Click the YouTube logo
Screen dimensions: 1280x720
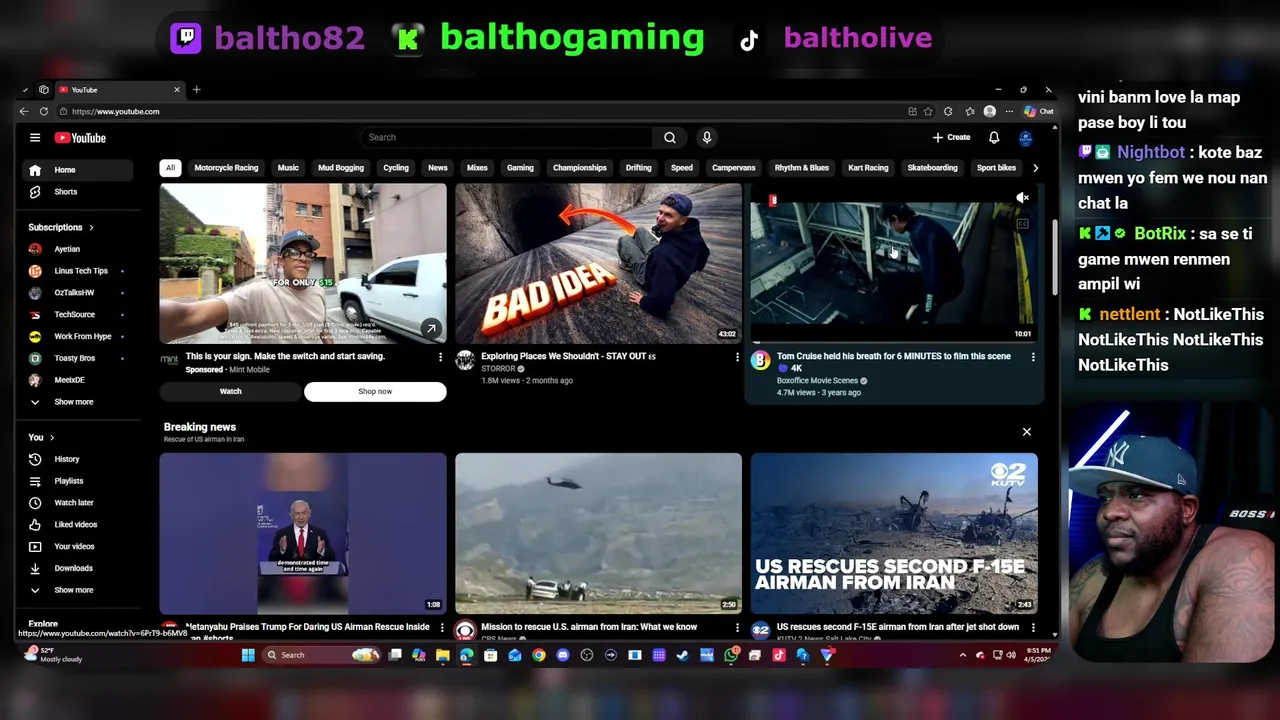(x=80, y=138)
